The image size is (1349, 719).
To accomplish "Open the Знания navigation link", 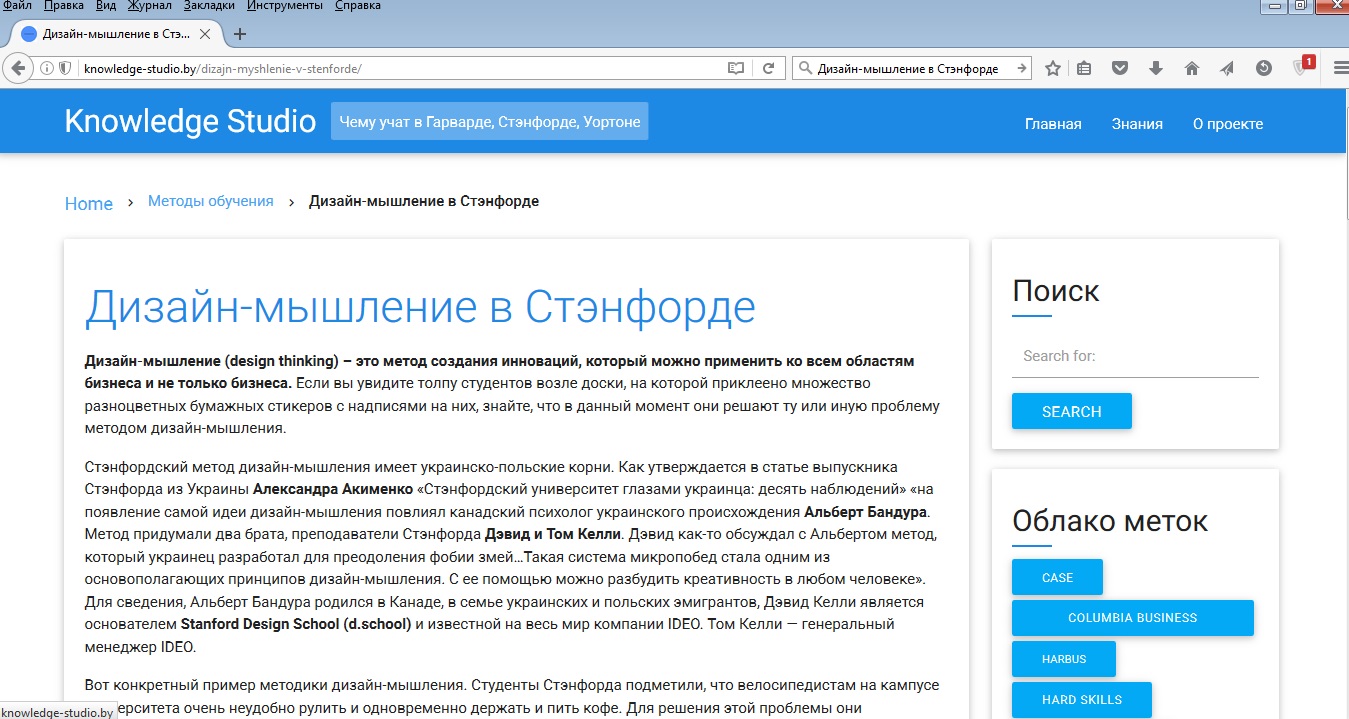I will pos(1137,124).
